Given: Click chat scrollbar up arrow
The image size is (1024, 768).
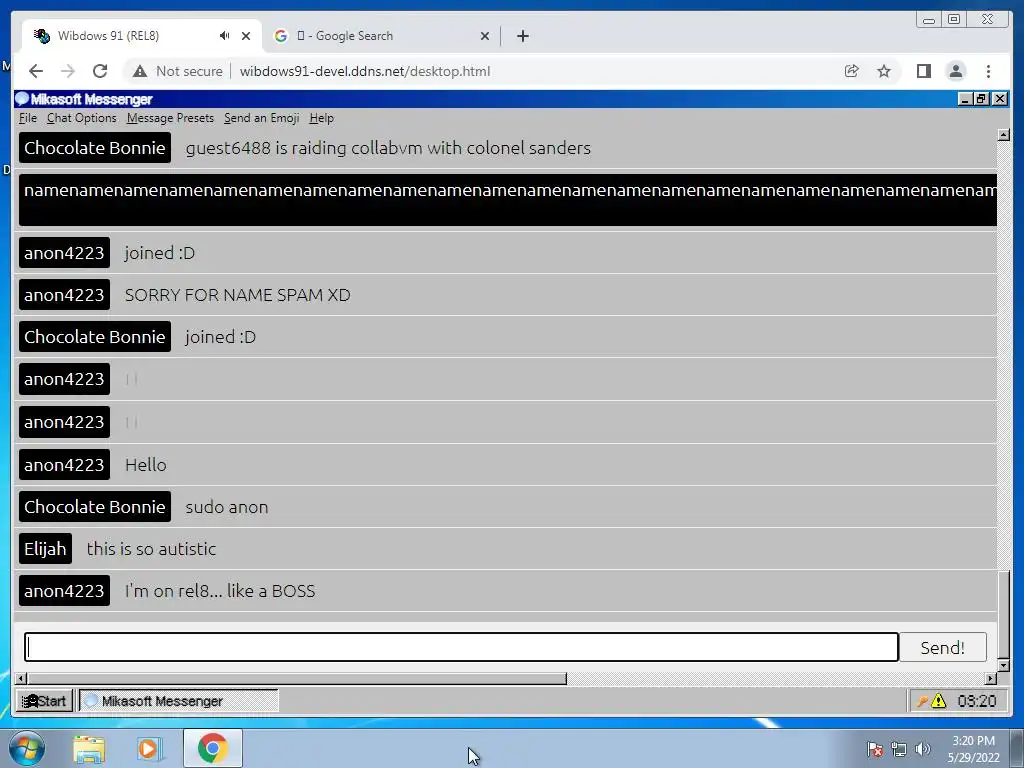Looking at the screenshot, I should click(1004, 135).
